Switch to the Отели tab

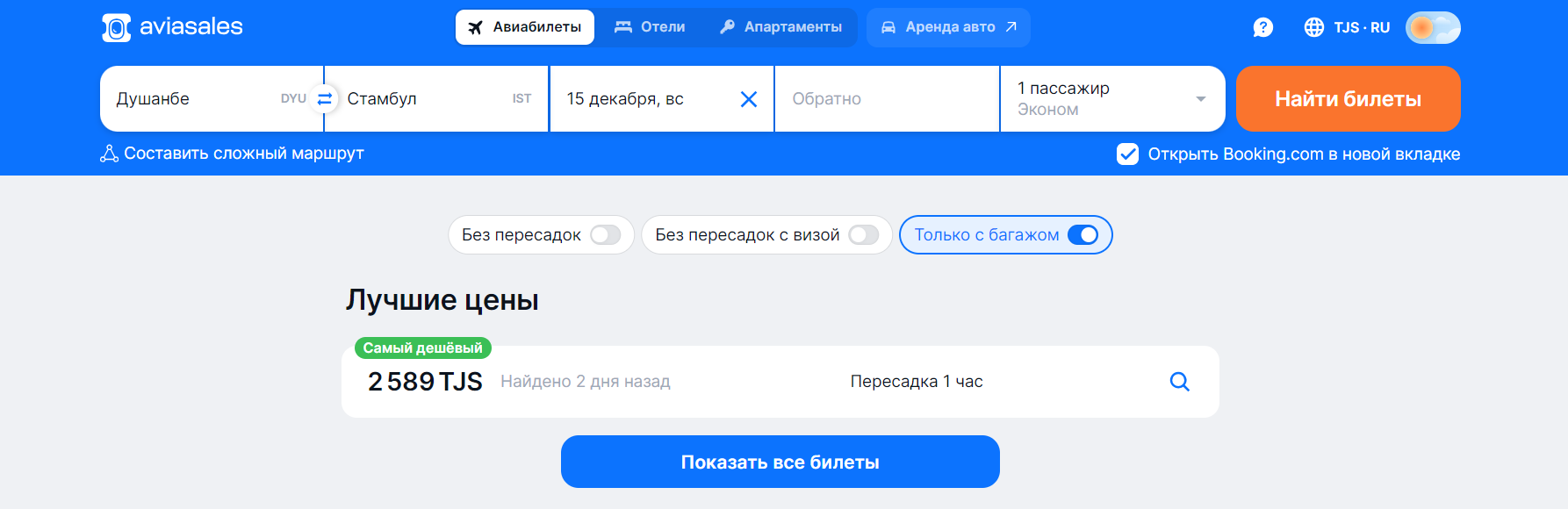(650, 27)
